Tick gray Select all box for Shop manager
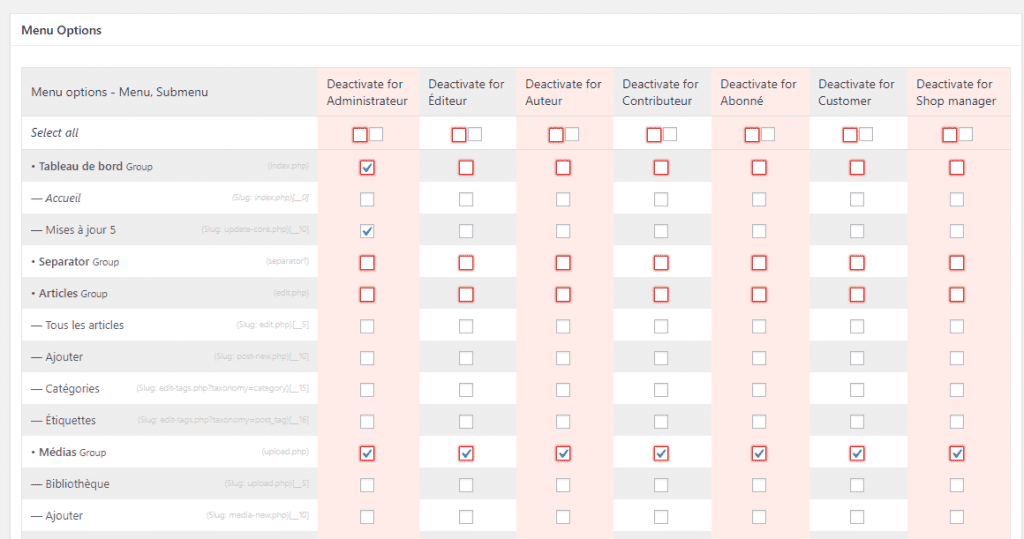This screenshot has height=539, width=1024. pos(966,134)
